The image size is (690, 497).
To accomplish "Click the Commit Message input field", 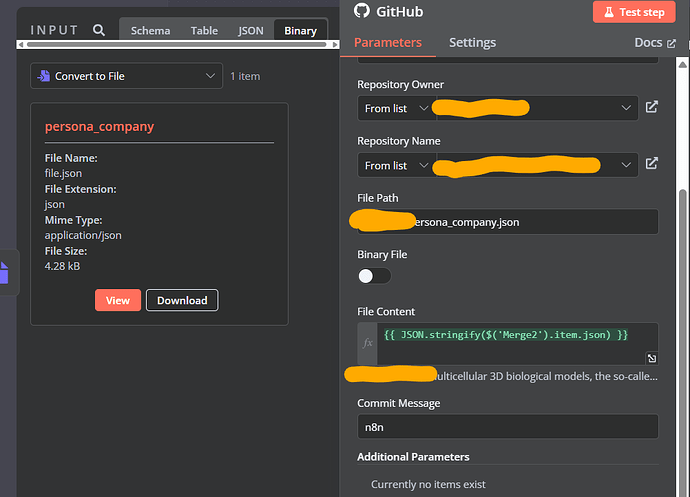I will click(x=508, y=426).
